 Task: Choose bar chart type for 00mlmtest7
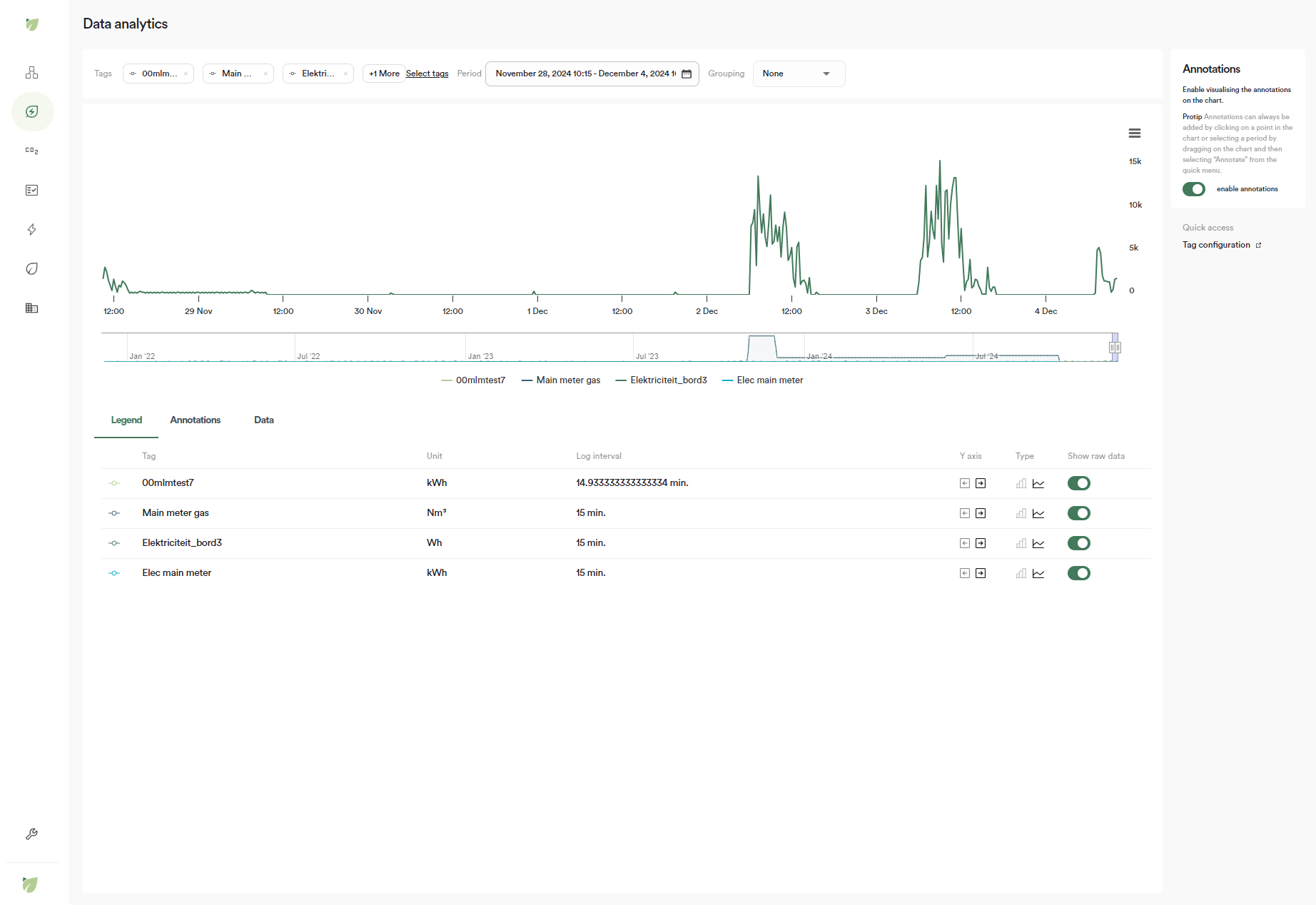(1021, 484)
